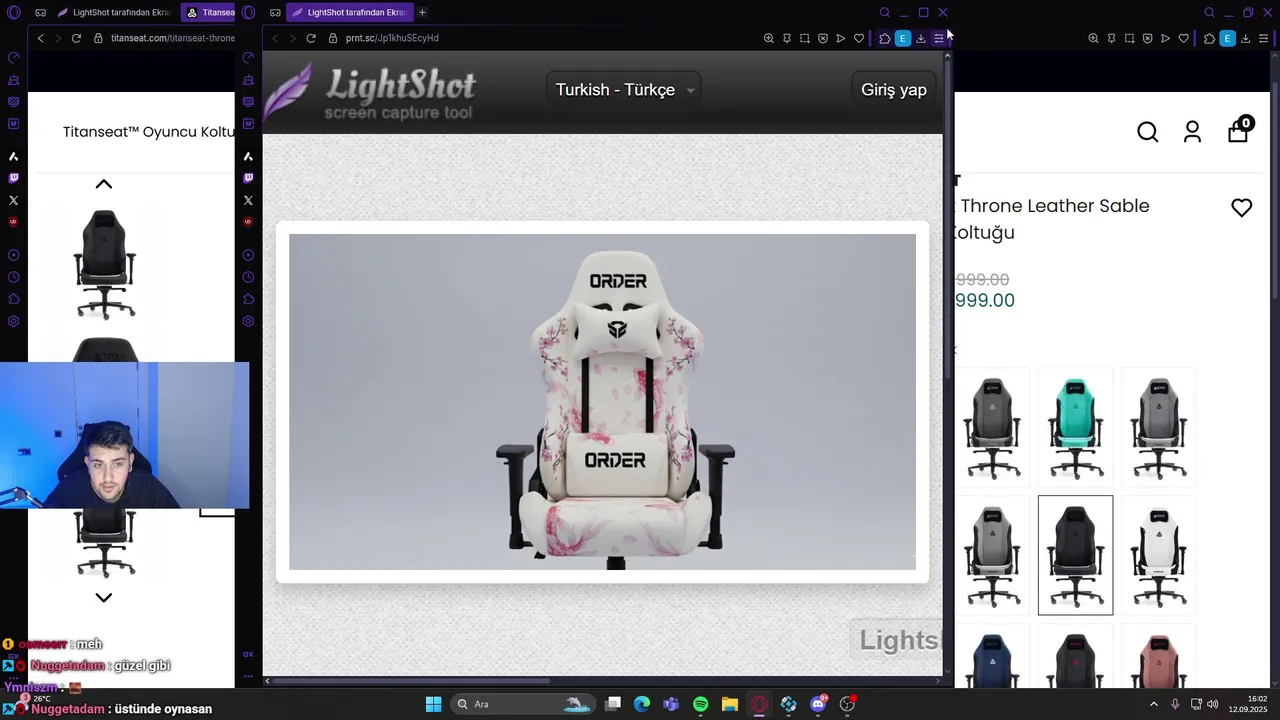Open Windows Start menu
The height and width of the screenshot is (720, 1280).
[x=433, y=704]
